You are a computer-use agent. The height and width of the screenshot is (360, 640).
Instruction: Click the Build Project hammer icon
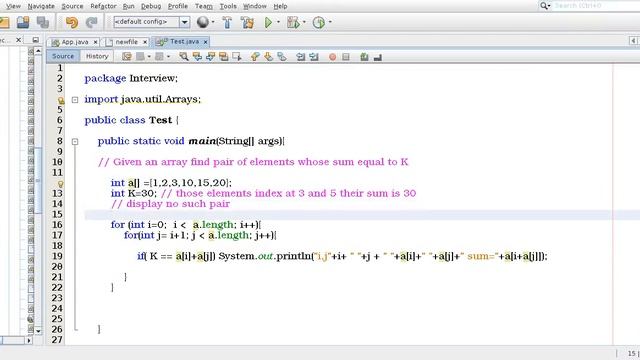(x=227, y=22)
